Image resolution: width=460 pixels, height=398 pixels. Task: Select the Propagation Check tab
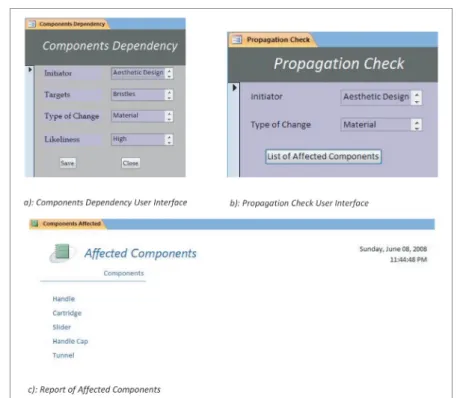273,40
